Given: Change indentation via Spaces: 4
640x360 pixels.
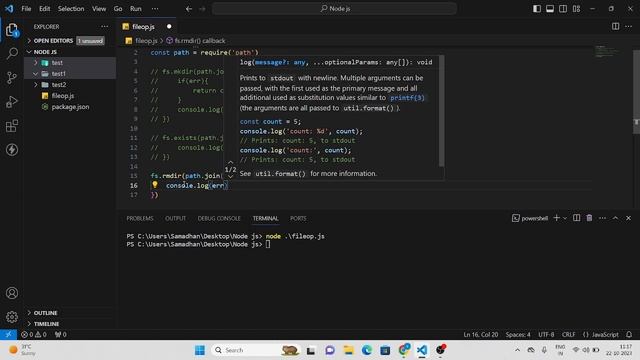Looking at the screenshot, I should pyautogui.click(x=518, y=334).
